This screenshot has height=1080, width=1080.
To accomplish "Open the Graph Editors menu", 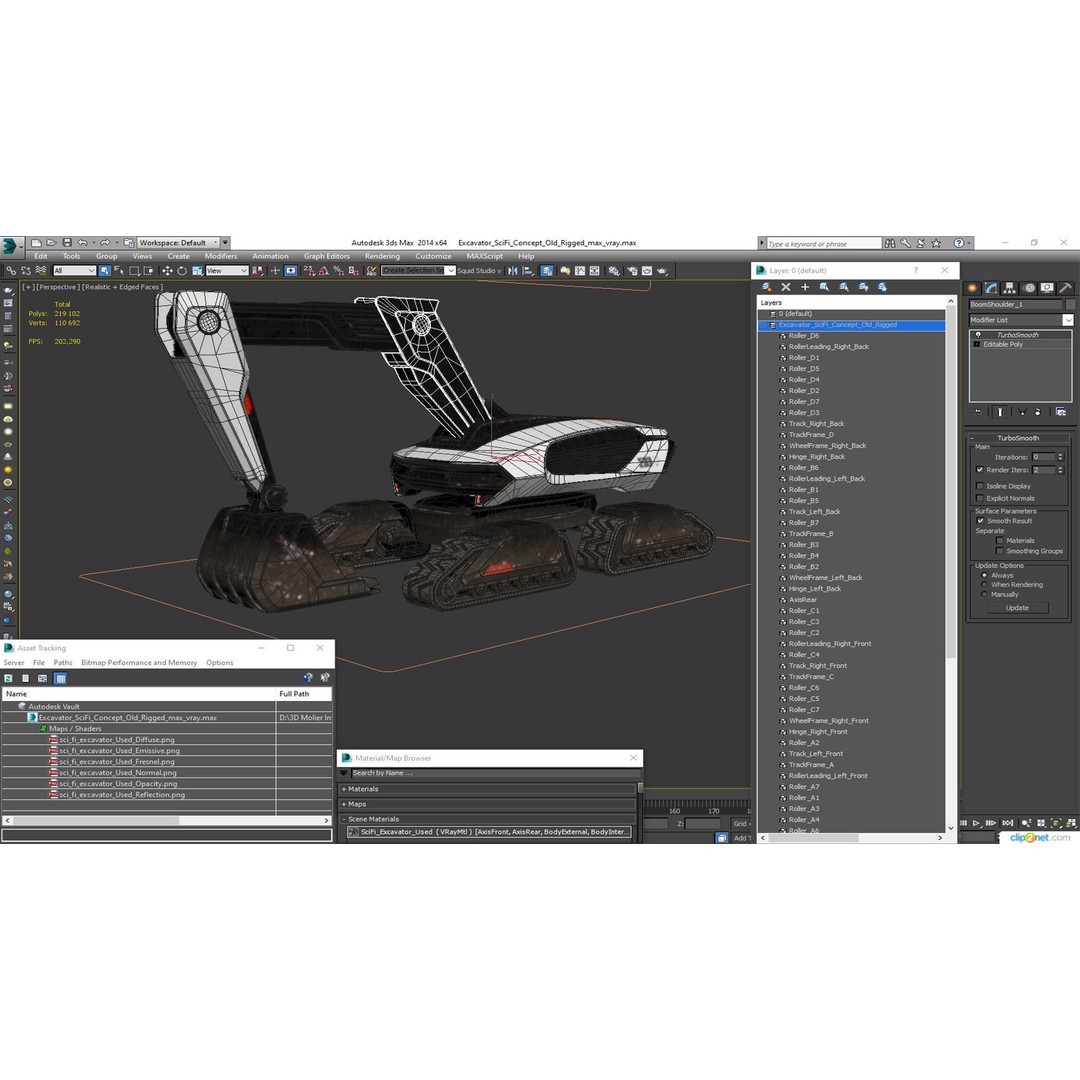I will pos(326,256).
